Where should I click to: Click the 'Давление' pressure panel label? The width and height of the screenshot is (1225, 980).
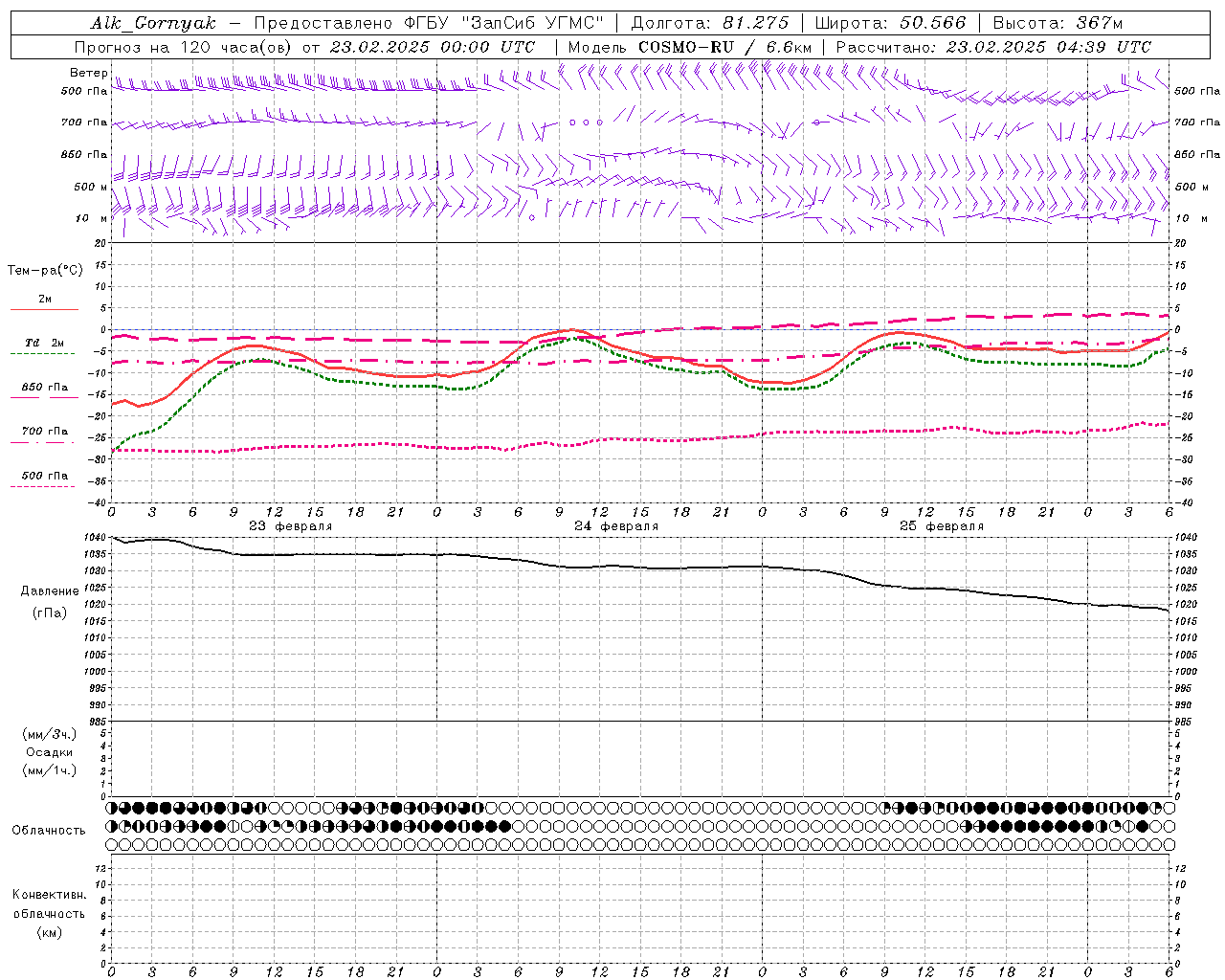click(50, 591)
